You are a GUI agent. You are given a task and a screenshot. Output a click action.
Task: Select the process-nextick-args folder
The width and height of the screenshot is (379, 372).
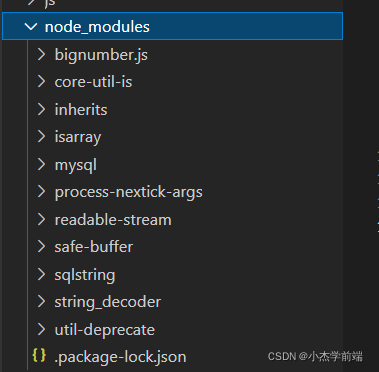[128, 192]
